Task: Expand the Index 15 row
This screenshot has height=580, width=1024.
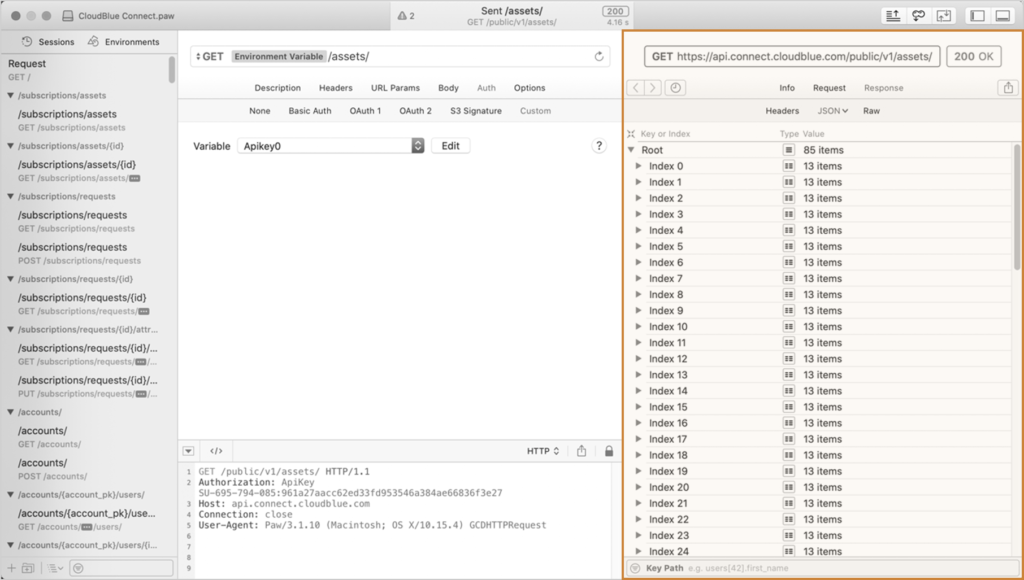Action: pos(639,407)
